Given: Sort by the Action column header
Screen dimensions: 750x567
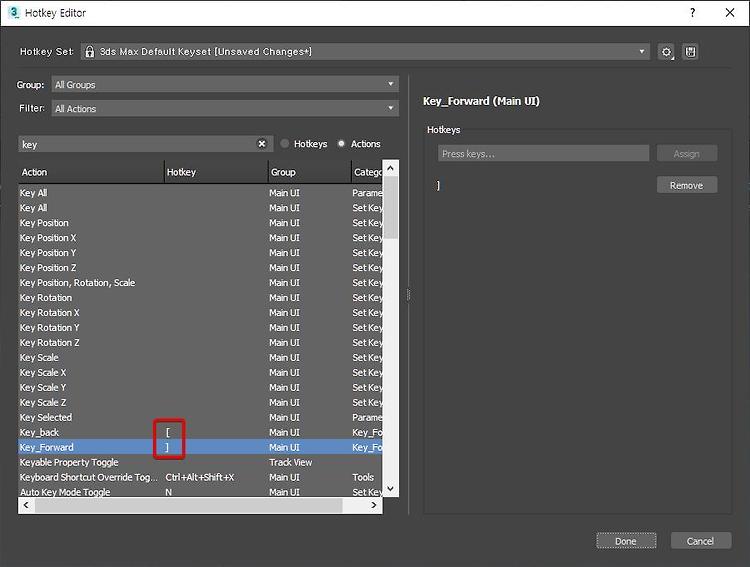Looking at the screenshot, I should 91,172.
